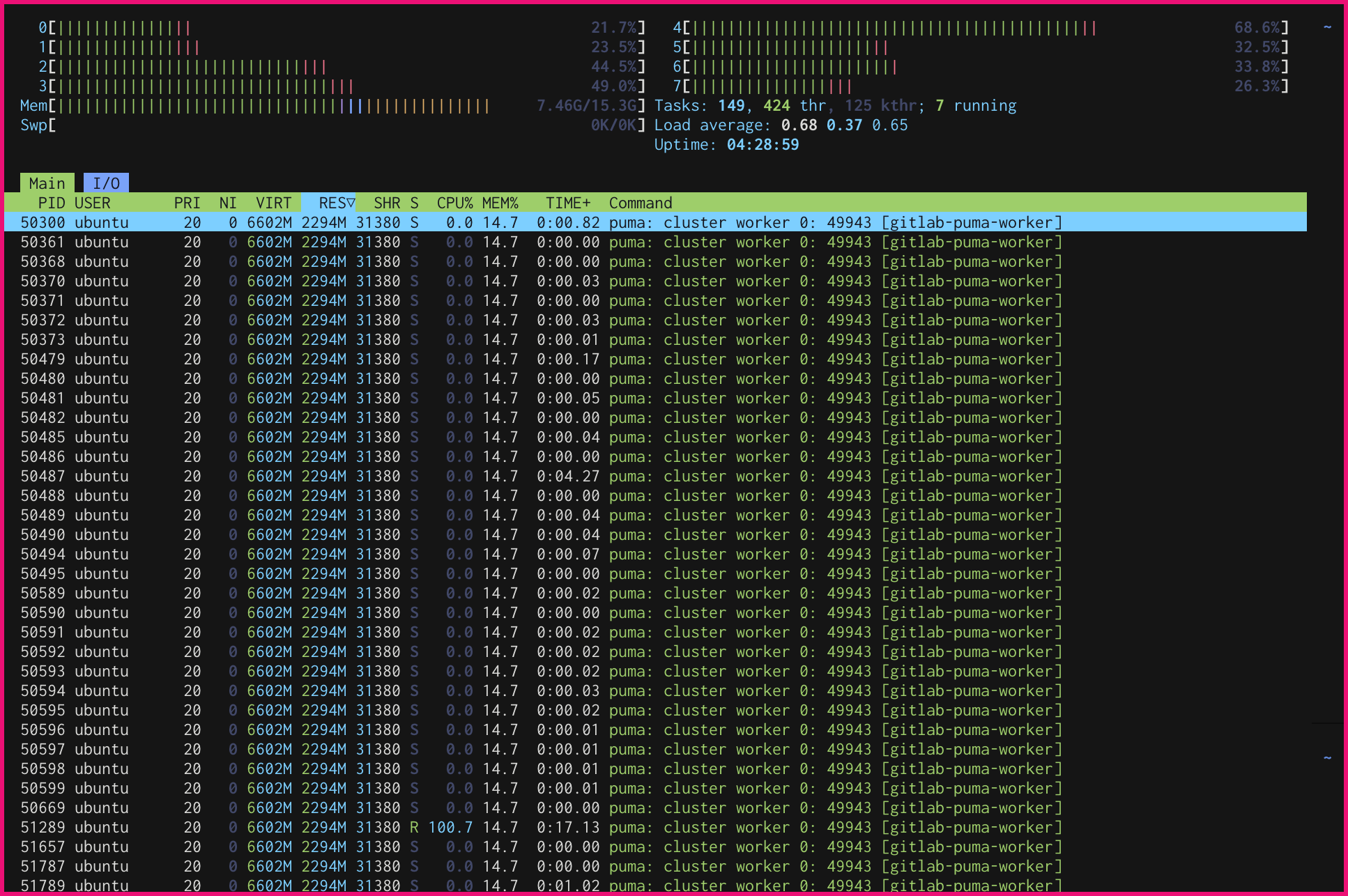Select process row with PID 50494
This screenshot has height=896, width=1348.
click(655, 554)
